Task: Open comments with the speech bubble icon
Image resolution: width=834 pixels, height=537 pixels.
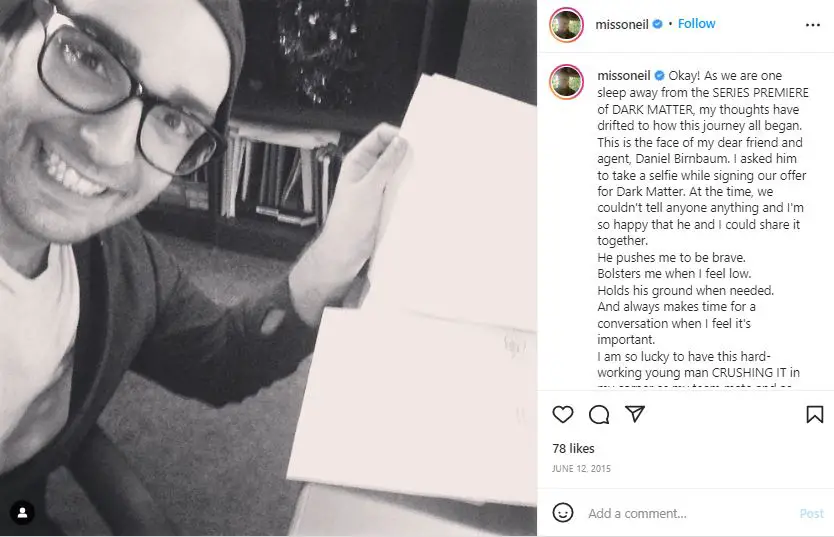Action: pyautogui.click(x=599, y=414)
